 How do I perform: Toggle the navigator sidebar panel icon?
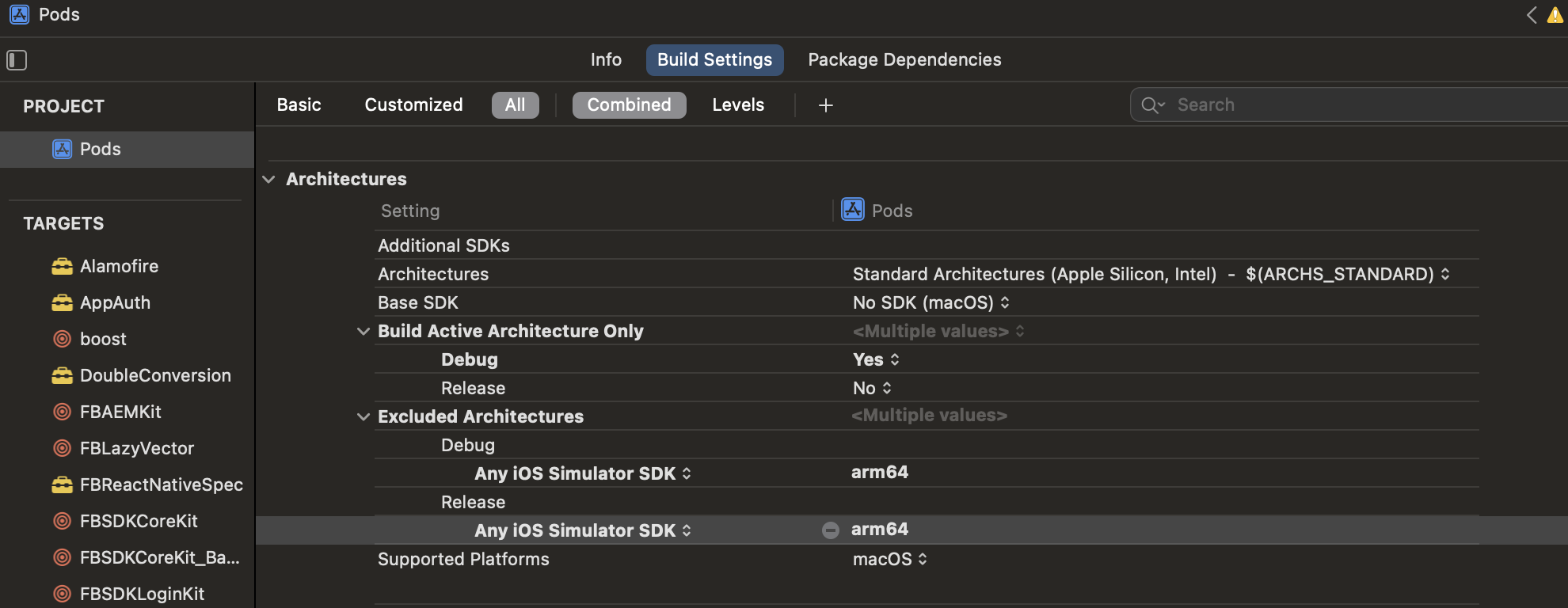pyautogui.click(x=17, y=60)
